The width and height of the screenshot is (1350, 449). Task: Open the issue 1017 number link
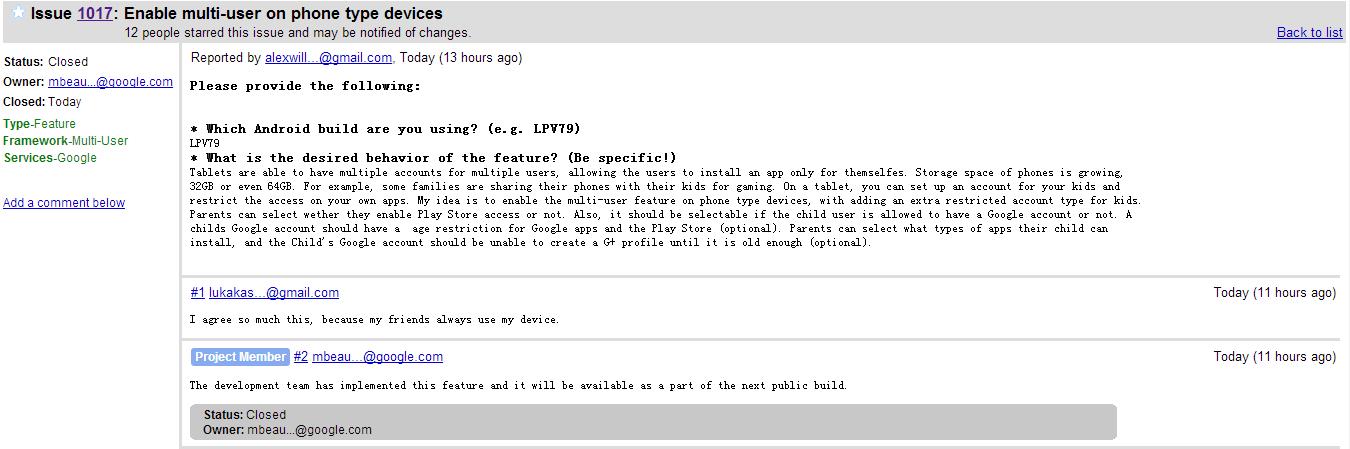(x=94, y=14)
